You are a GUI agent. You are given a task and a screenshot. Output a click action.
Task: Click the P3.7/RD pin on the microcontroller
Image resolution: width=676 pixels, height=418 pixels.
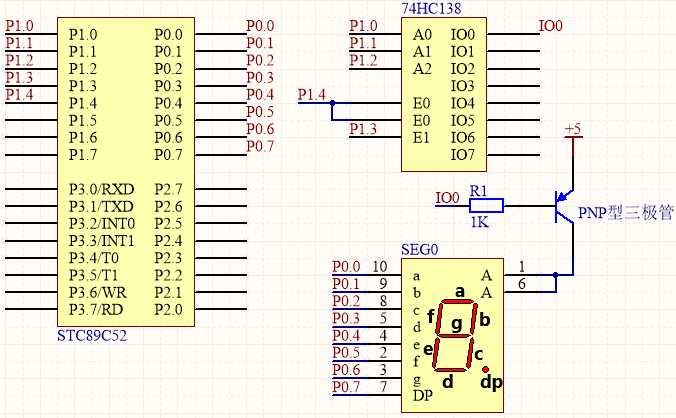tap(98, 308)
